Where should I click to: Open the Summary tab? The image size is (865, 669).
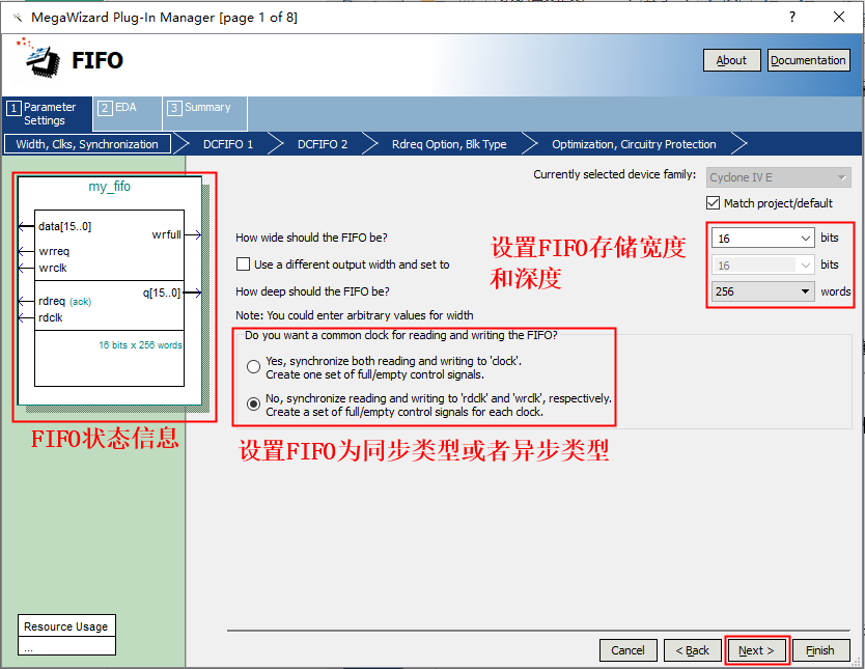(205, 114)
